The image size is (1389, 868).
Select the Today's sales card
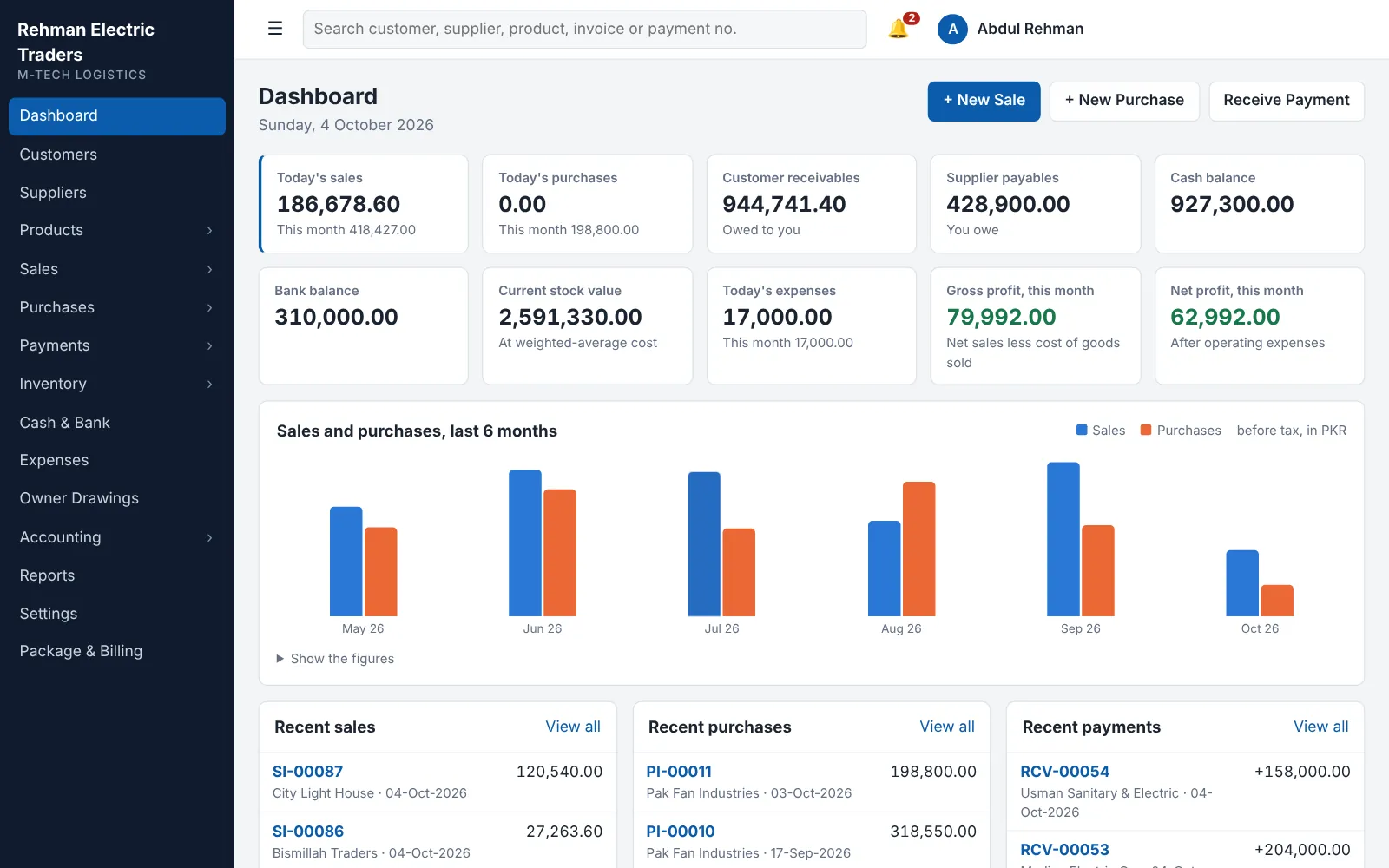pyautogui.click(x=364, y=204)
